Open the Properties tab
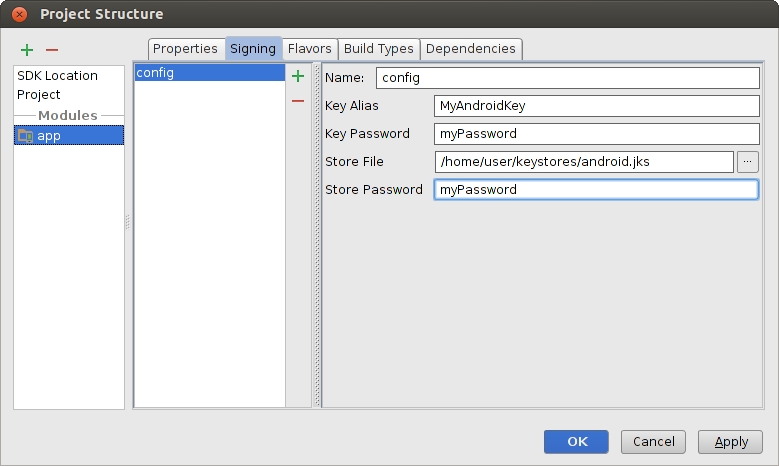This screenshot has width=779, height=466. coord(185,48)
